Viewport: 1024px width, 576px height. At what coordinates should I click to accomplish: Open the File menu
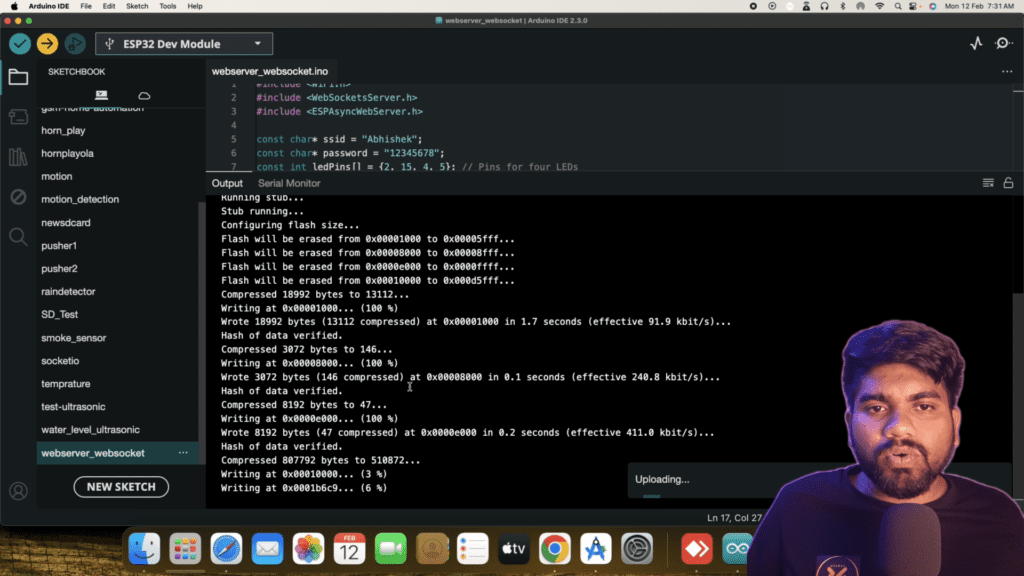(86, 6)
